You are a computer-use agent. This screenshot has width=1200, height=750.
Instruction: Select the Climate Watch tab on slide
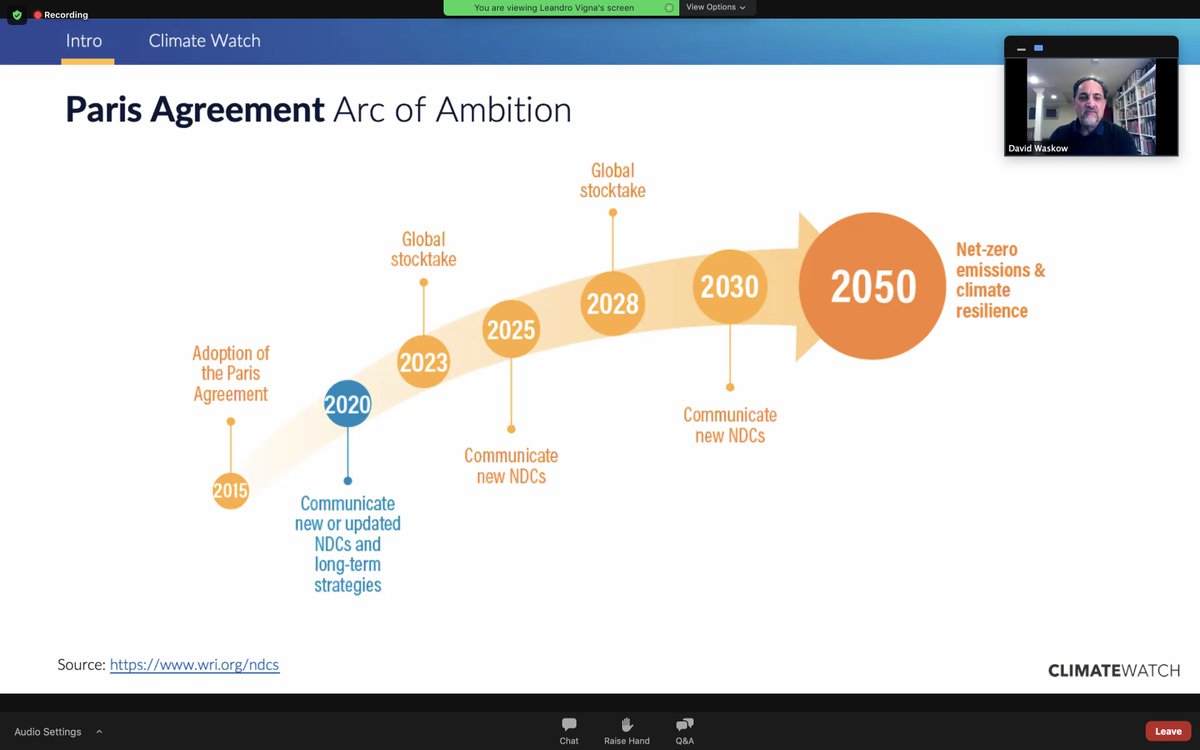coord(205,41)
